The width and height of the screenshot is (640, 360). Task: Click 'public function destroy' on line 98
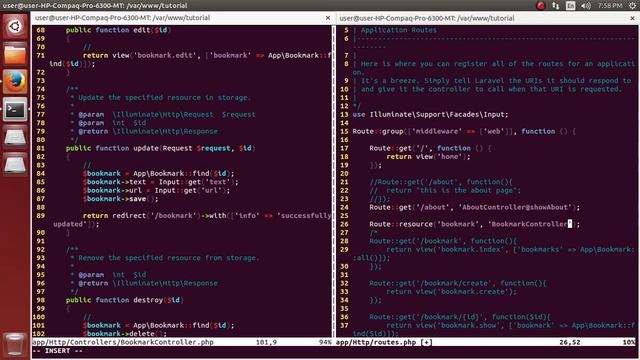click(114, 300)
